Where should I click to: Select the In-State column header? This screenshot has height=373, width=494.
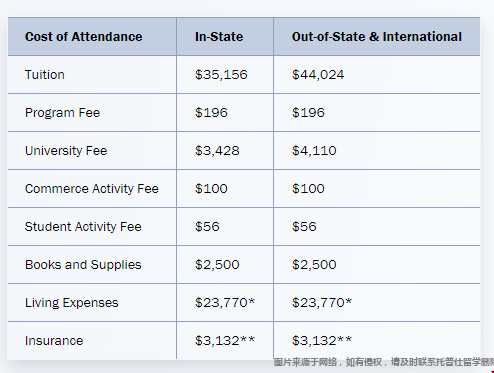[219, 37]
